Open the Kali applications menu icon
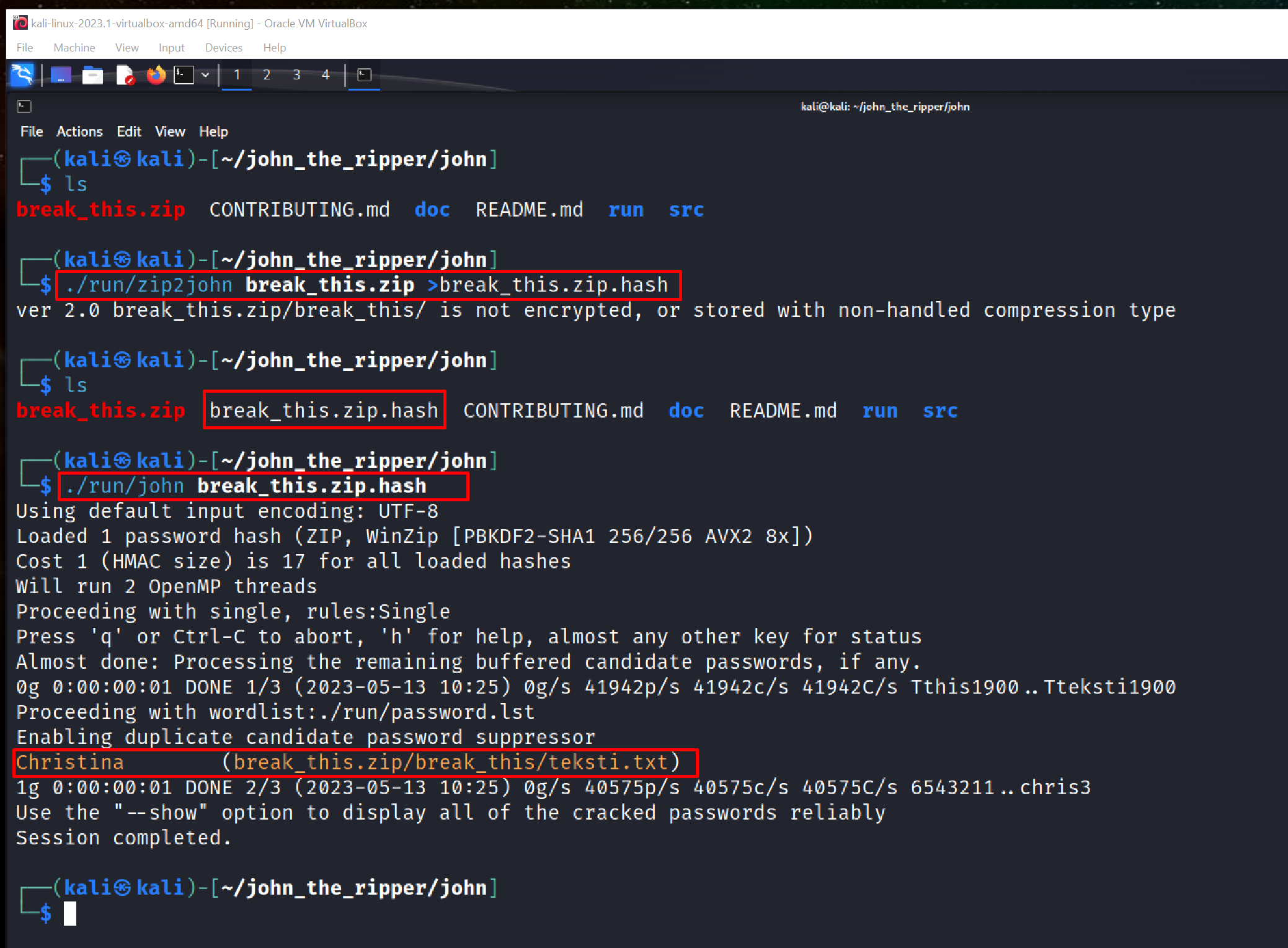Screen dimensions: 1288x948 coord(22,74)
